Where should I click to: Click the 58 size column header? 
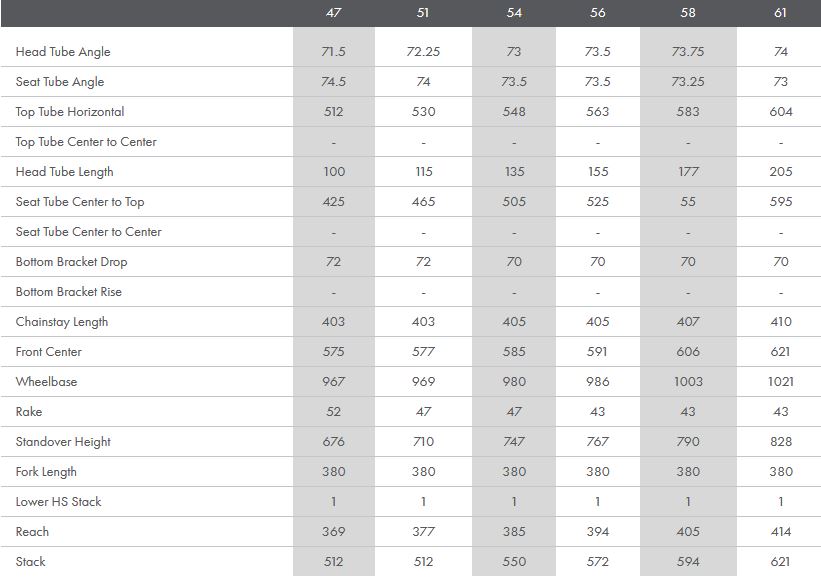(x=688, y=13)
